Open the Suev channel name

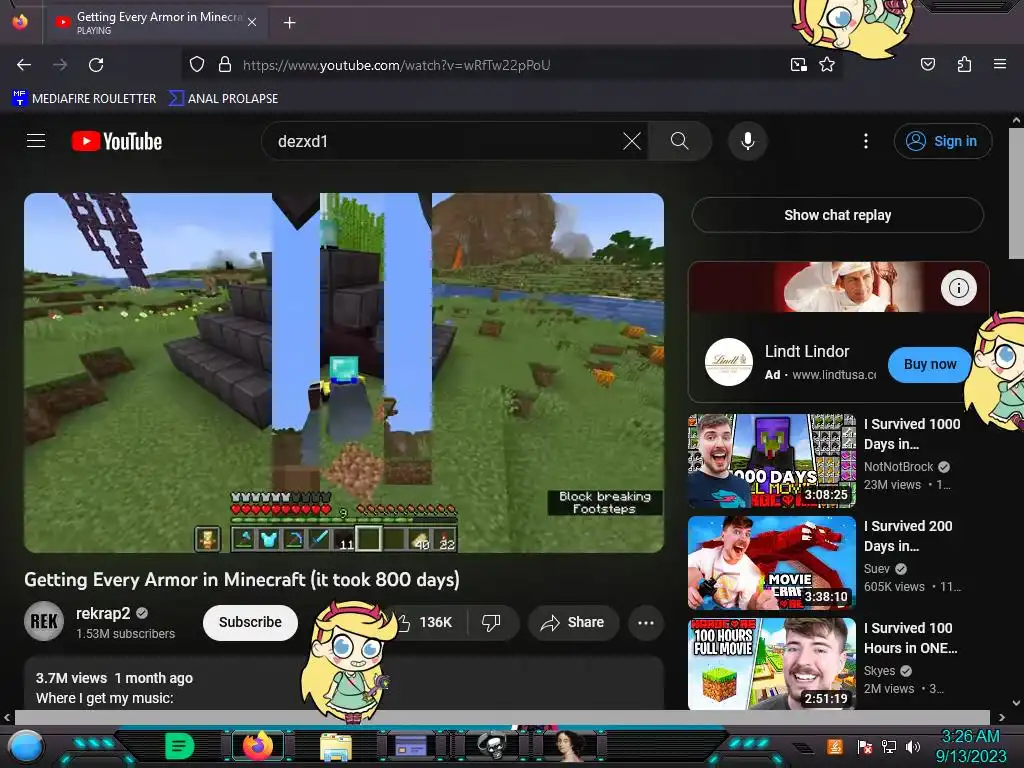point(876,568)
